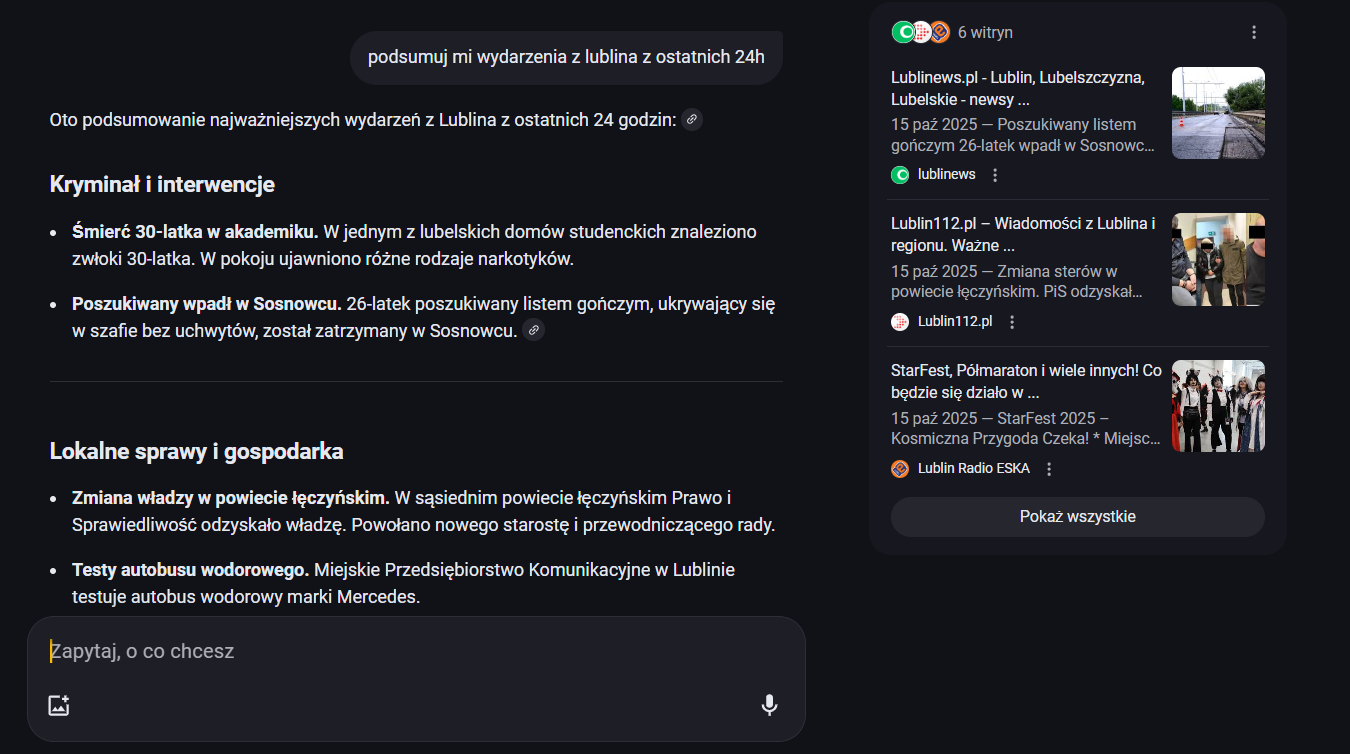Open the three-dot menu beside 6 witryn
The height and width of the screenshot is (754, 1350).
tap(1254, 33)
